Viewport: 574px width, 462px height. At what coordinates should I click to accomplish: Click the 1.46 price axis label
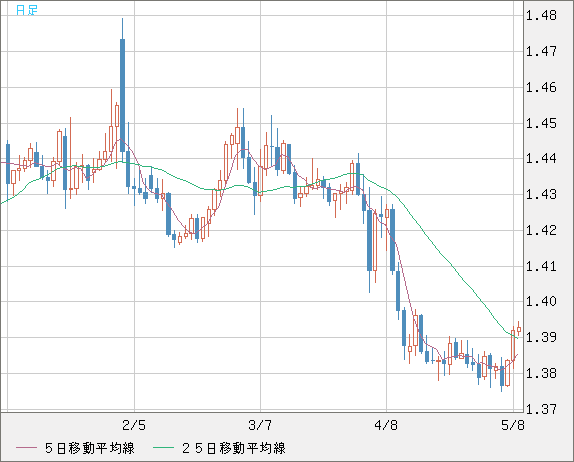click(x=541, y=87)
